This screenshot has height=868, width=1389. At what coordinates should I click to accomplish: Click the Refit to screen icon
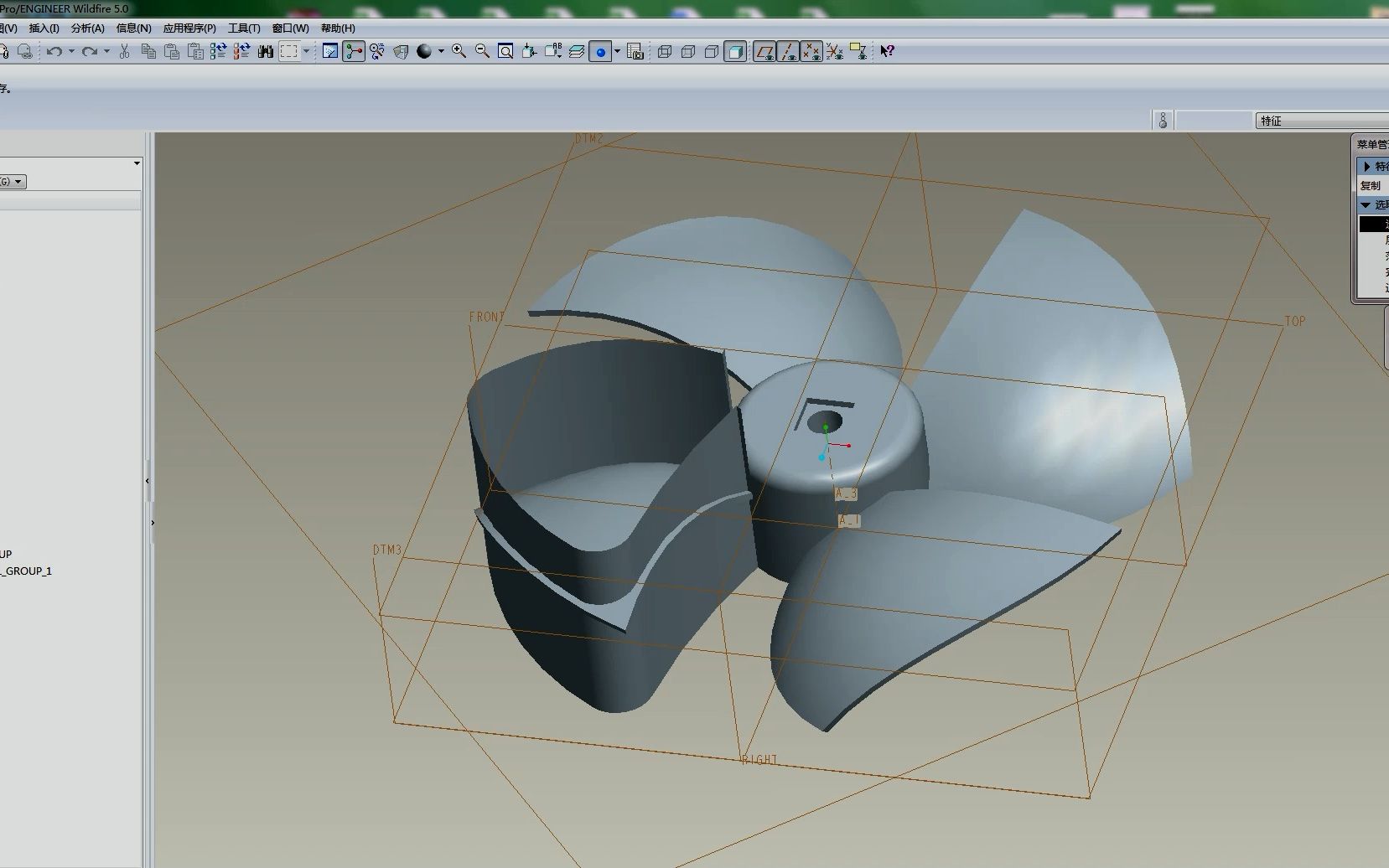(505, 52)
